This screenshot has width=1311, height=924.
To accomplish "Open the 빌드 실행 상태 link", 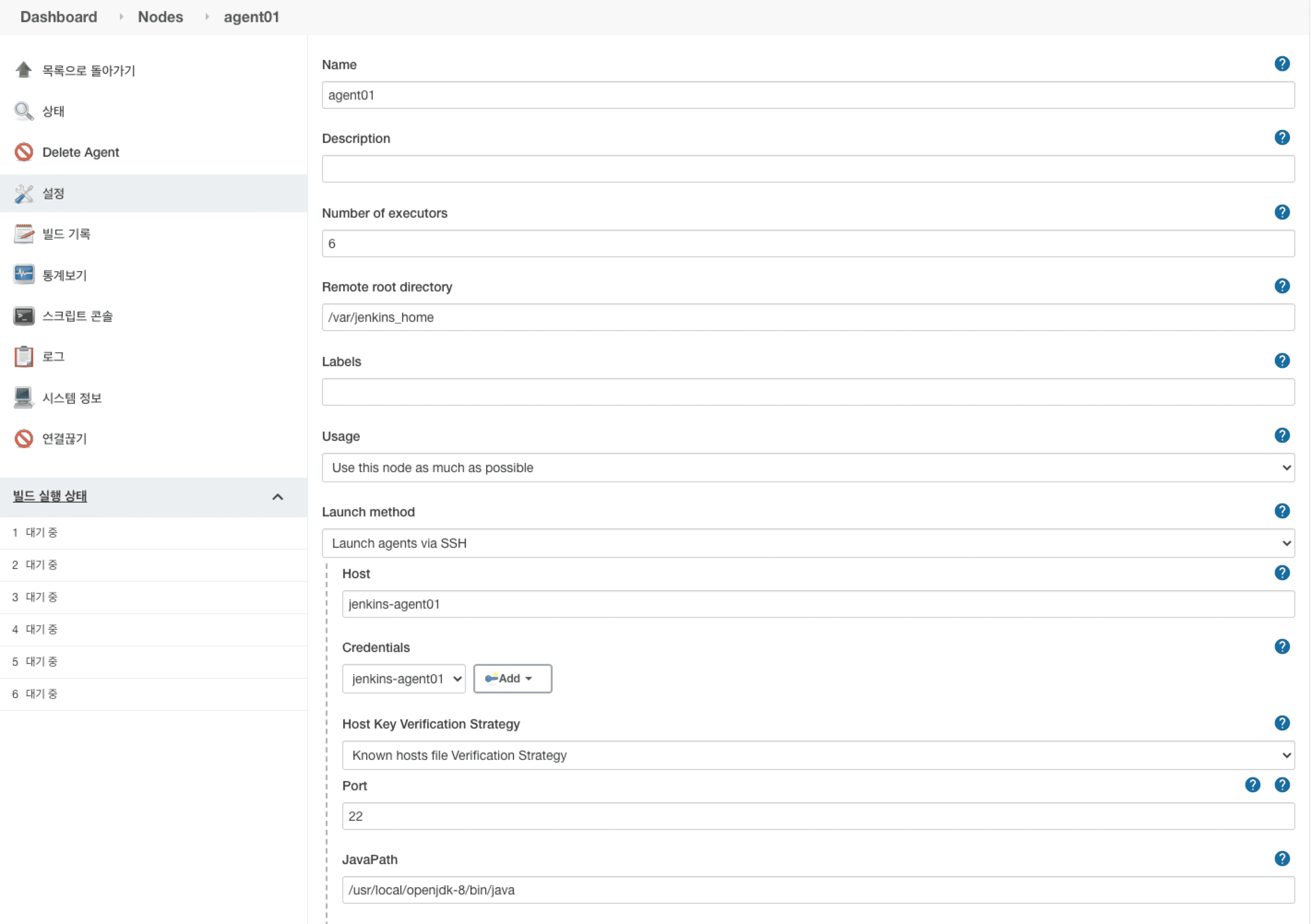I will coord(50,496).
